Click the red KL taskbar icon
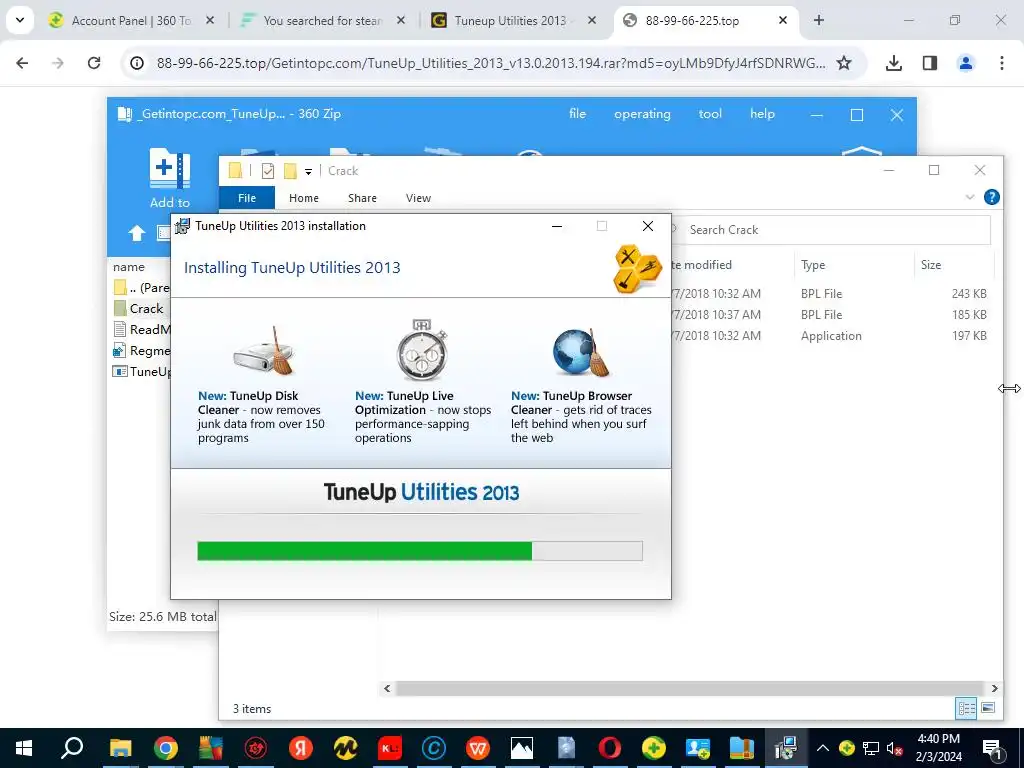 (389, 748)
